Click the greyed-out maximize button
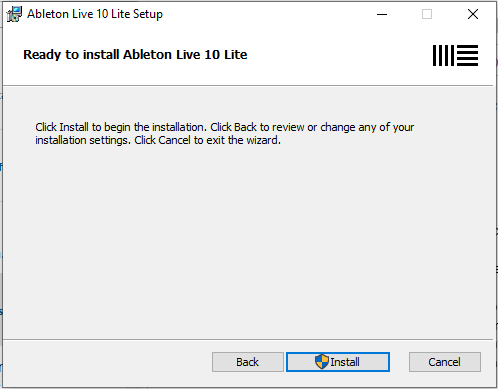This screenshot has height=389, width=498. coord(427,14)
